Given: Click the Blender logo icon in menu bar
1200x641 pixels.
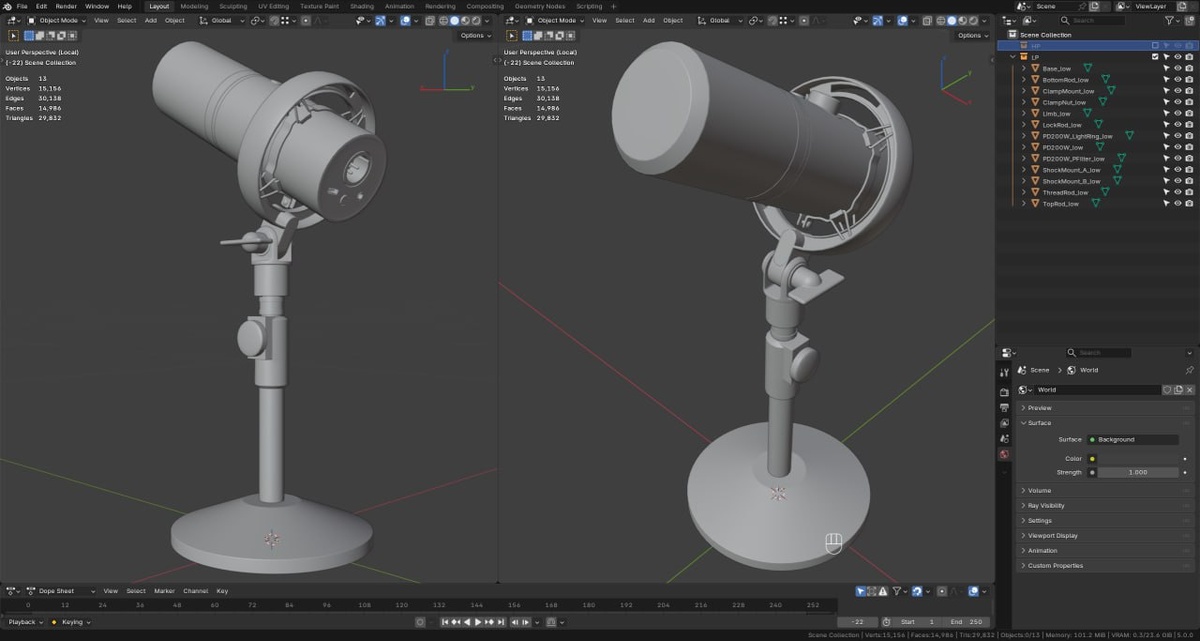Looking at the screenshot, I should [x=6, y=6].
